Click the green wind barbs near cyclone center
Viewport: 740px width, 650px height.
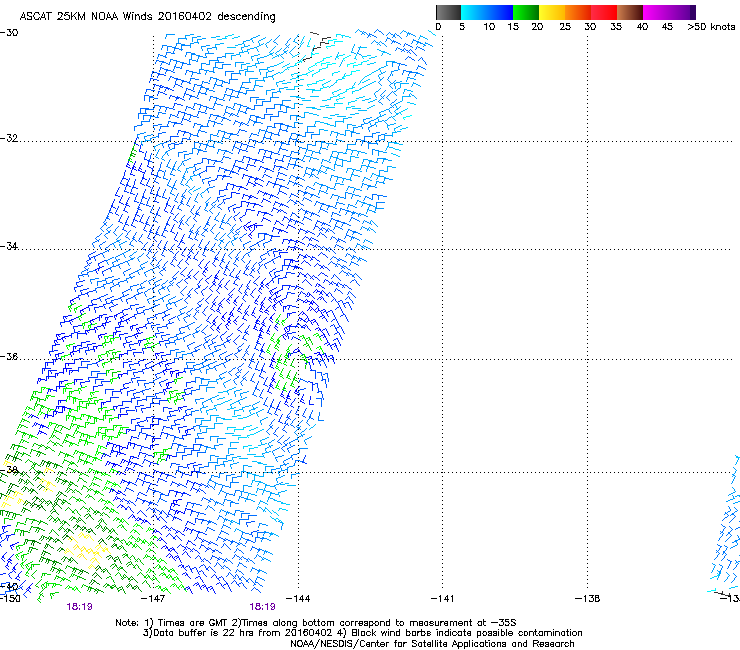(292, 354)
